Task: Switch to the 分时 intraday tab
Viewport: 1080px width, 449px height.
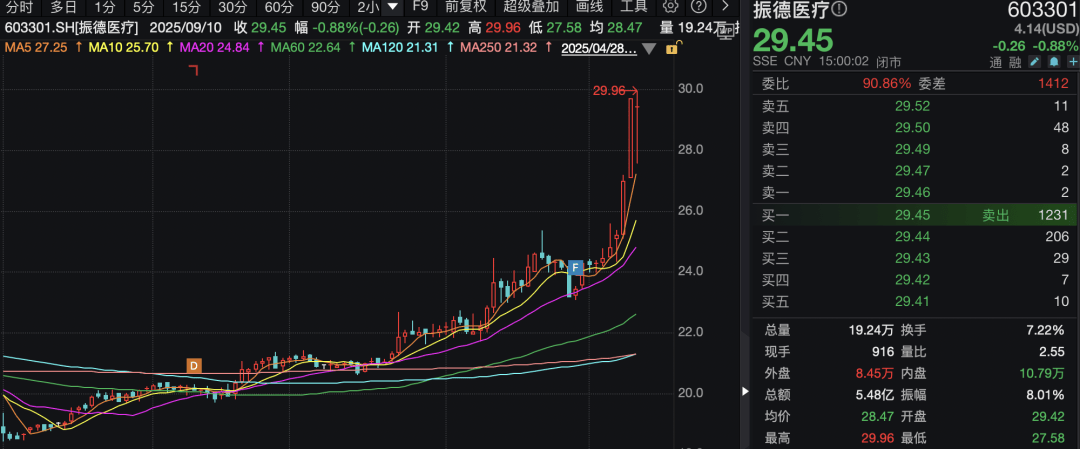Action: pyautogui.click(x=19, y=7)
